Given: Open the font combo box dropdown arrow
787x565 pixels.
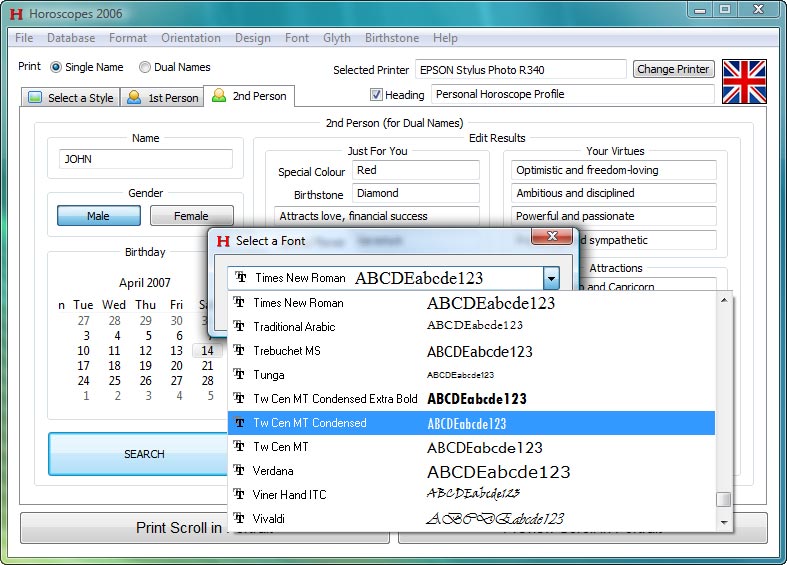Looking at the screenshot, I should coord(551,278).
